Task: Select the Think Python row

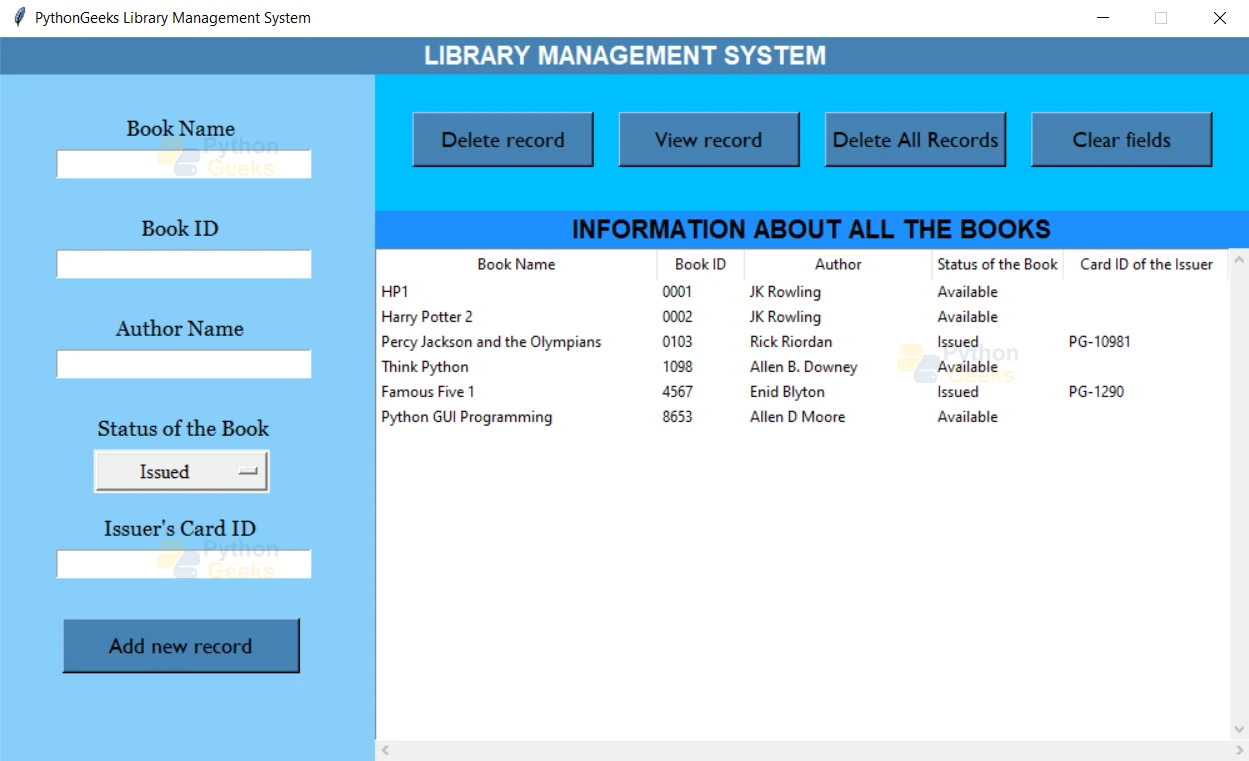Action: (802, 367)
